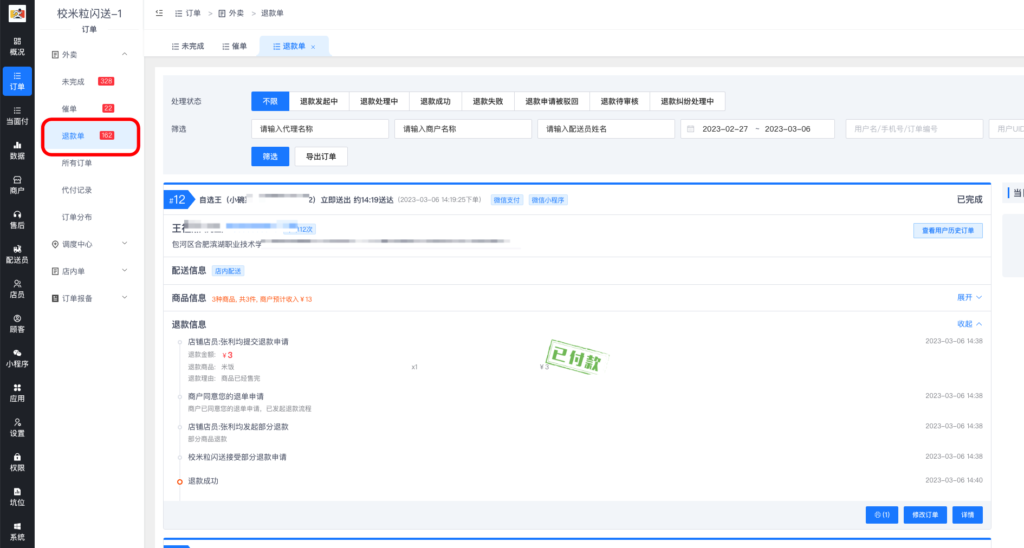Image resolution: width=1024 pixels, height=548 pixels.
Task: Click the (1) button beside 修改订单
Action: click(x=882, y=515)
